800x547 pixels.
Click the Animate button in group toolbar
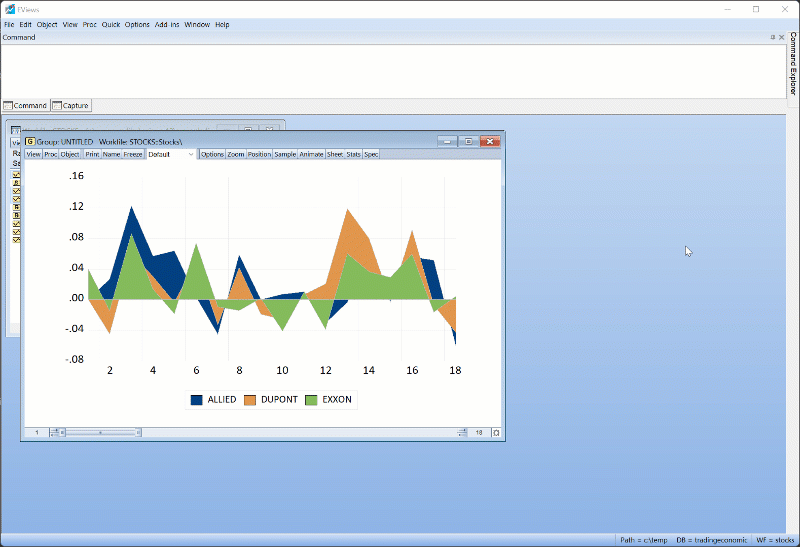tap(312, 155)
